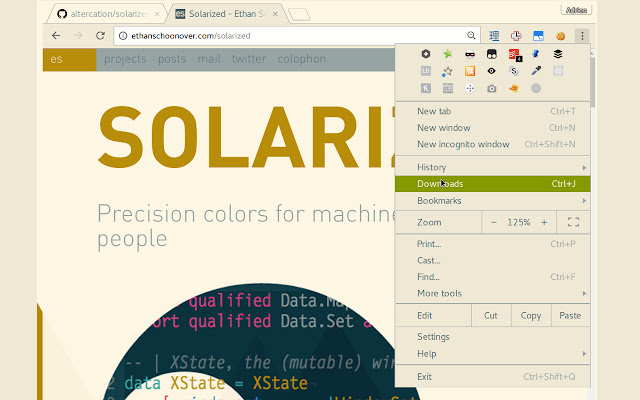Close the three-dot Chrome menu button

[x=582, y=36]
